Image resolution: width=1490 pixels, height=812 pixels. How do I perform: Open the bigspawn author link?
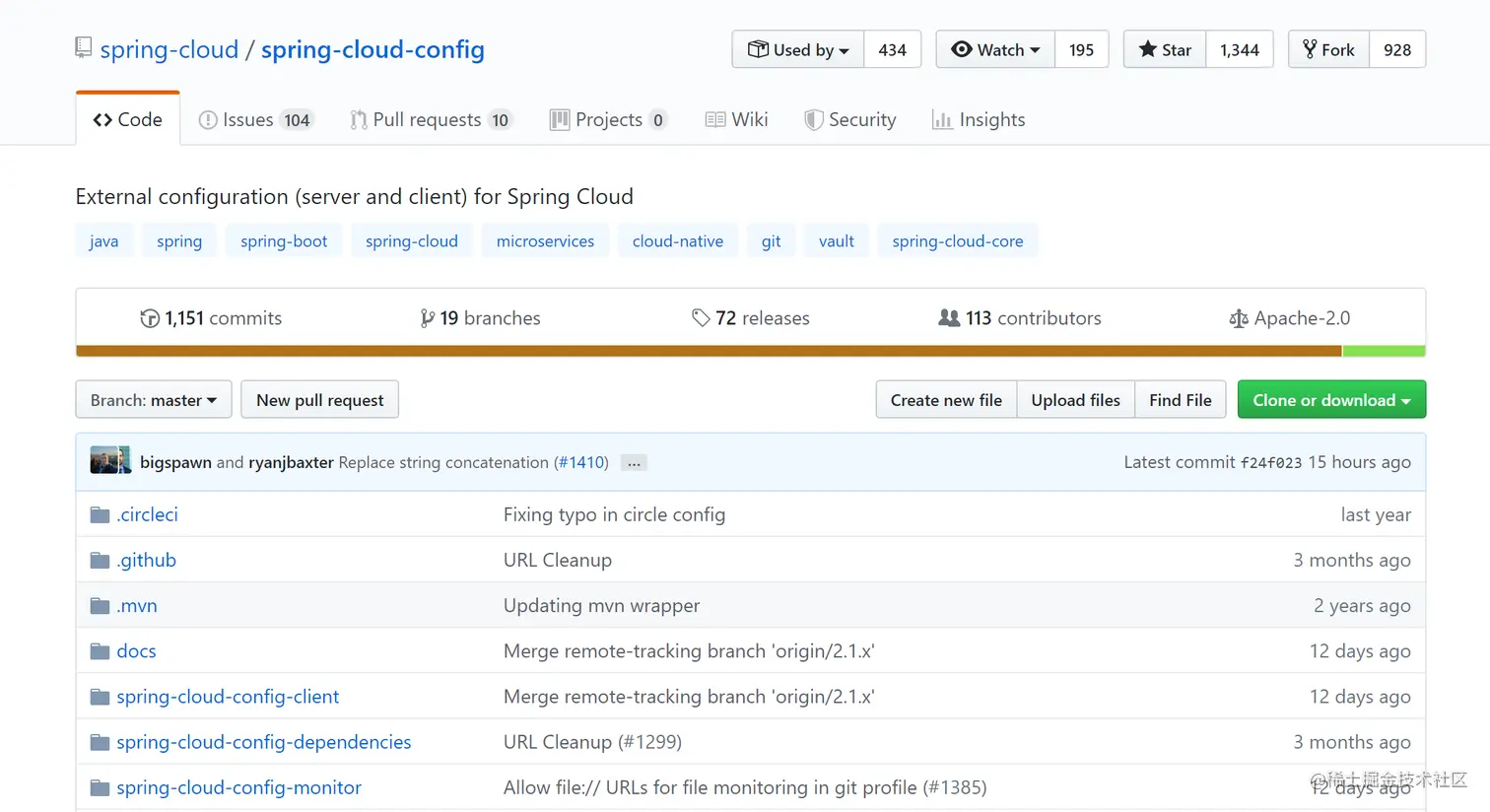[175, 462]
